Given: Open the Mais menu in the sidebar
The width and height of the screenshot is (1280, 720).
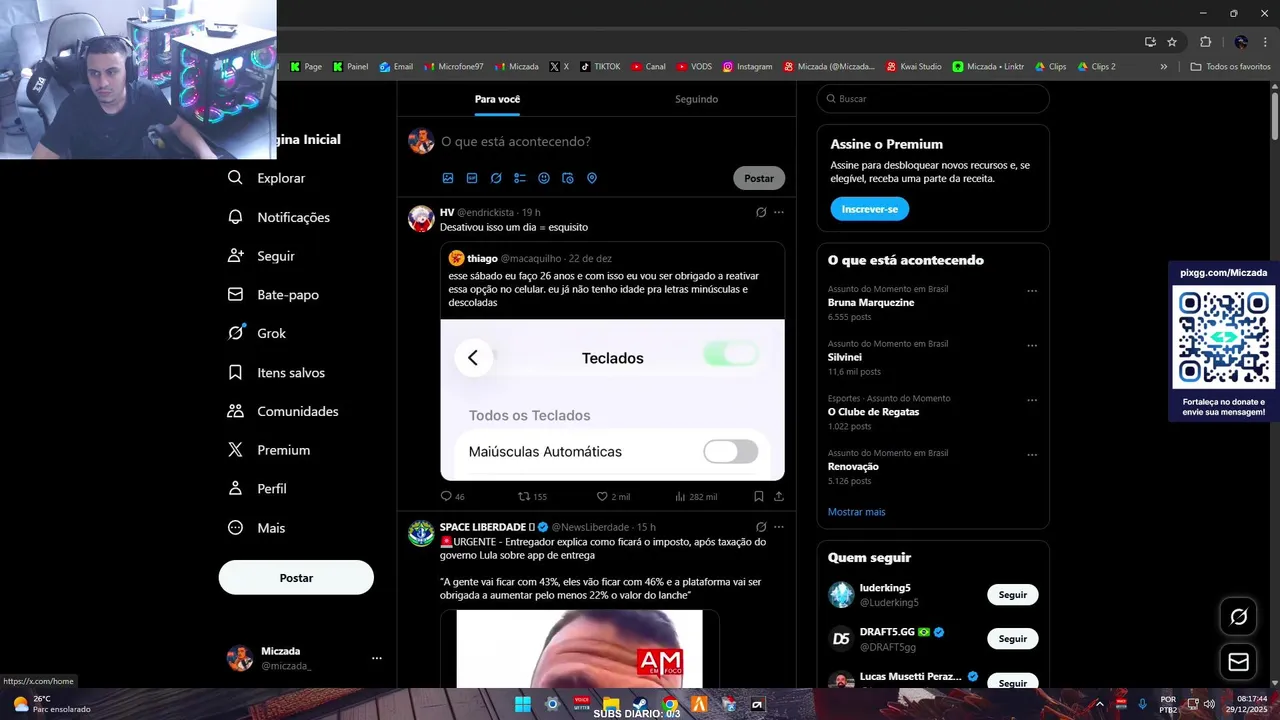Looking at the screenshot, I should 256,528.
